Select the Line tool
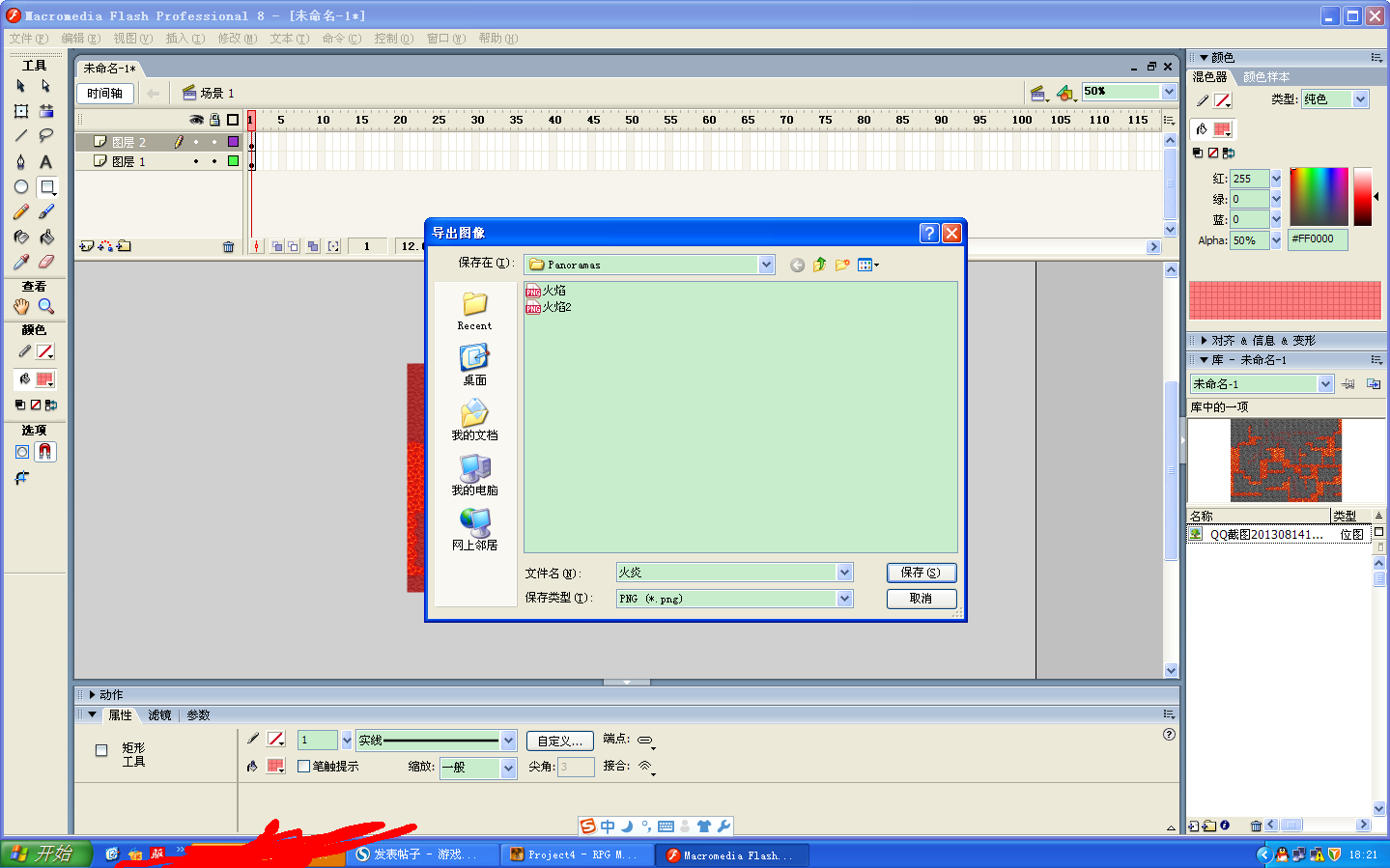 21,136
